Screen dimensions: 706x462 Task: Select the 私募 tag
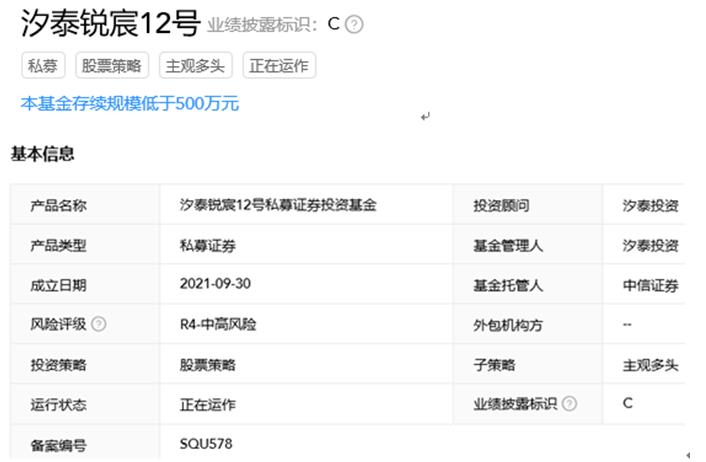tap(43, 65)
